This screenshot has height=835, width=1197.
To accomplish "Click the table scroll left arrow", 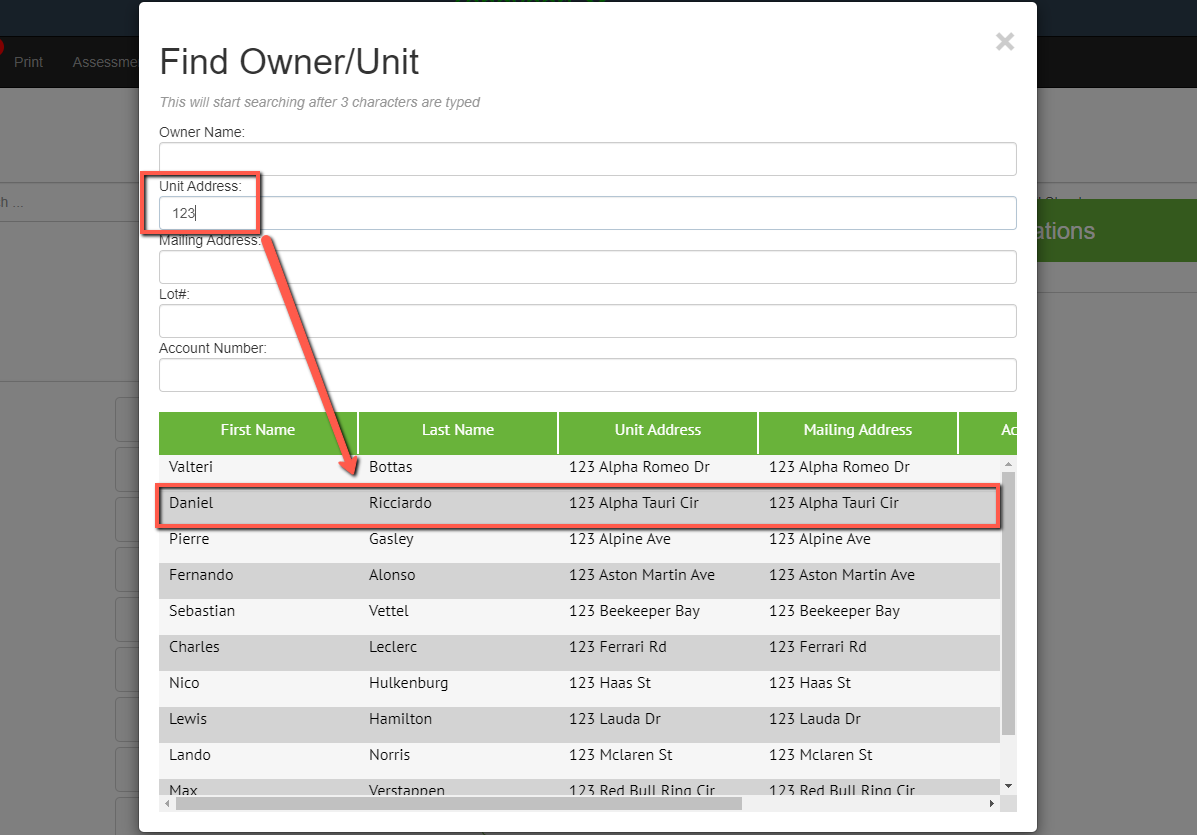I will (167, 804).
